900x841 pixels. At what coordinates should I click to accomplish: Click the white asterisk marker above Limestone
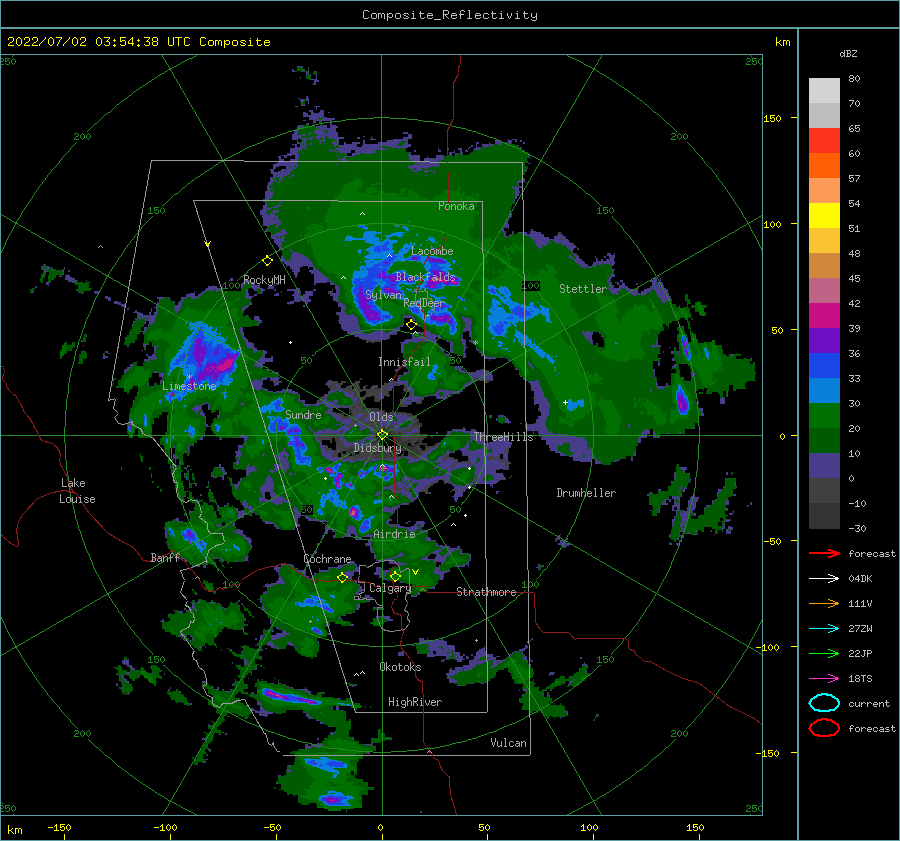pos(189,377)
